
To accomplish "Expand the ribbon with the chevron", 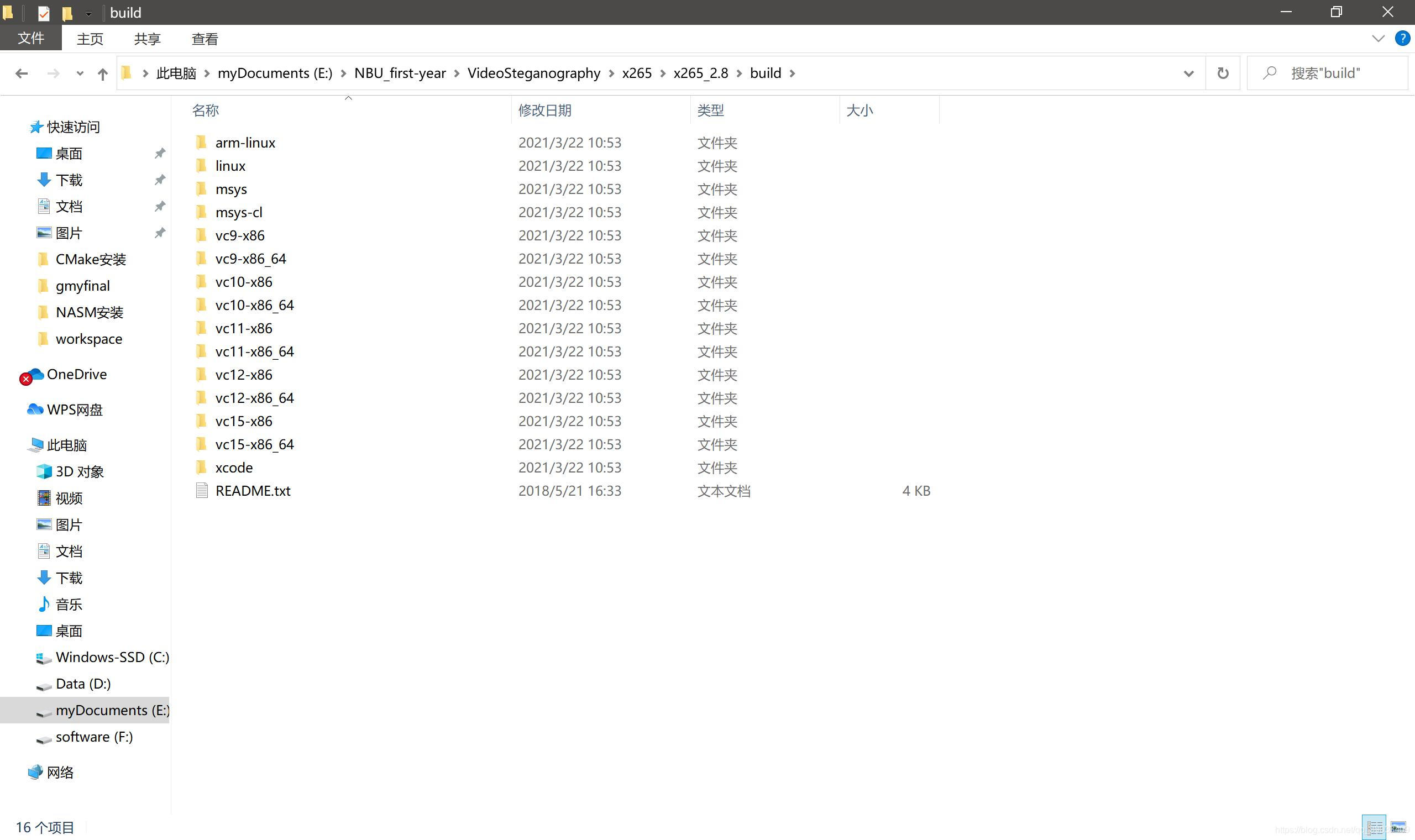I will point(1378,39).
